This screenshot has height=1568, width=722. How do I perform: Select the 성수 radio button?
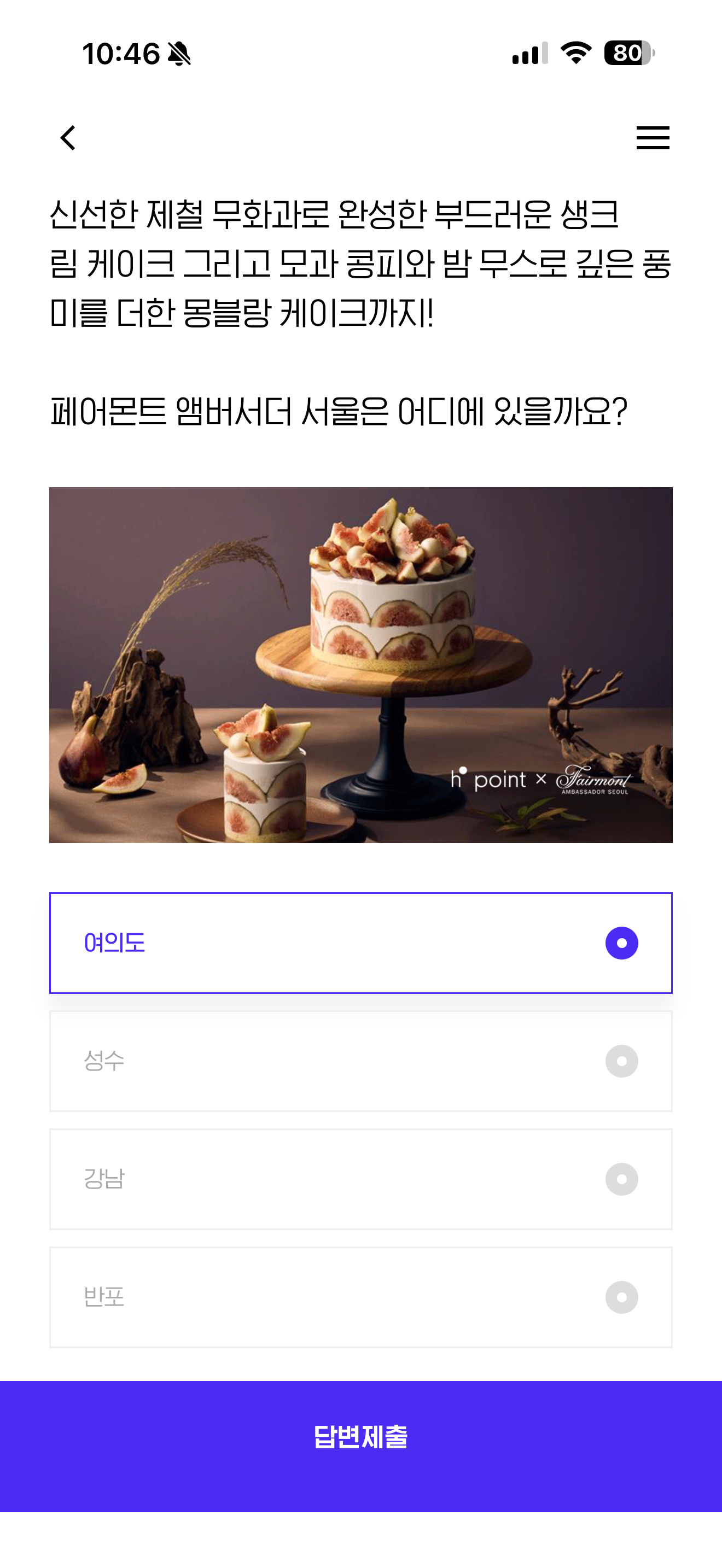point(621,1061)
